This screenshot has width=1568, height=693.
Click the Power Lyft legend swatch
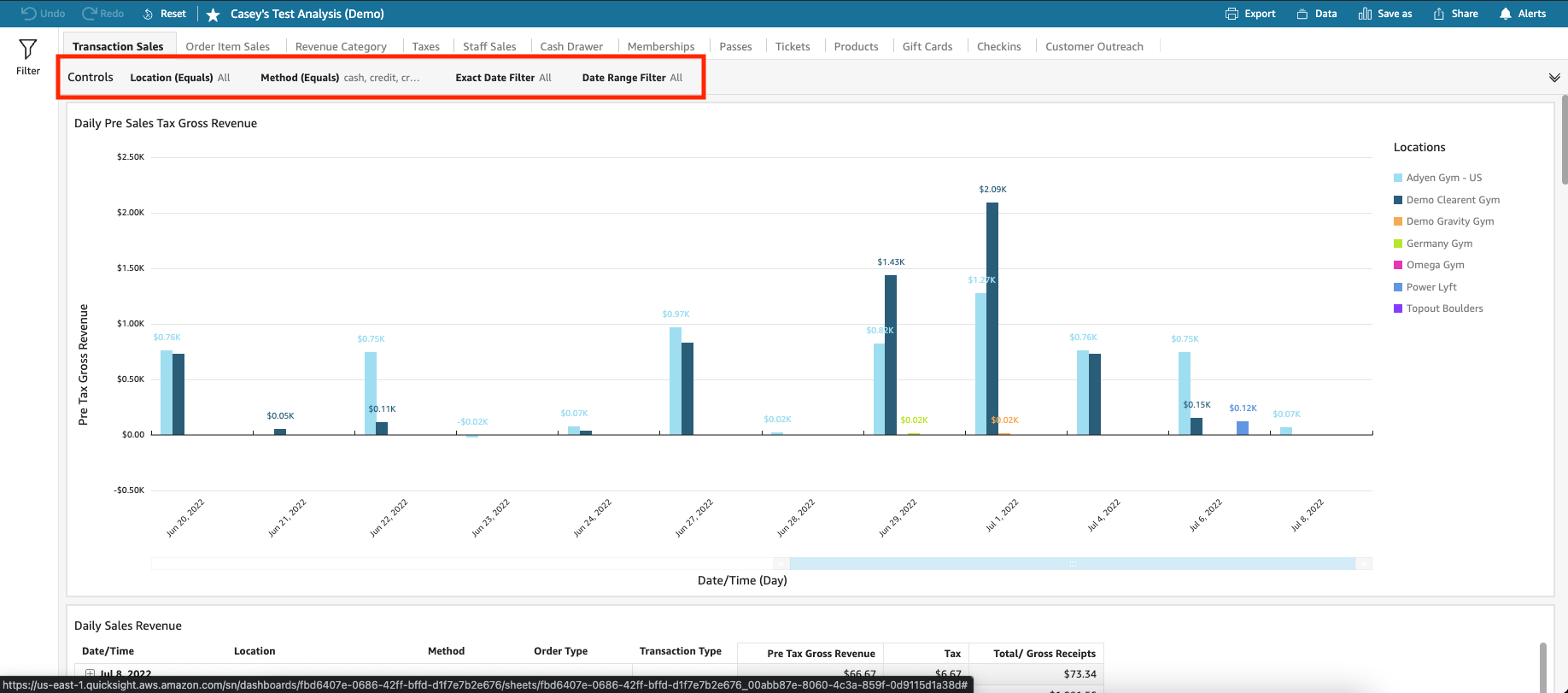tap(1398, 287)
